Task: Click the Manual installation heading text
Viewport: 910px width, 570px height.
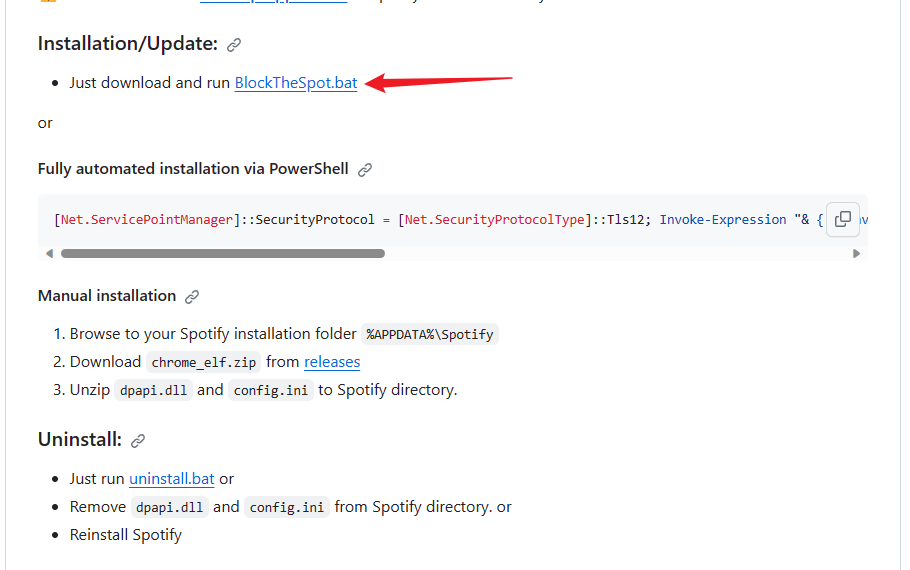Action: (107, 296)
